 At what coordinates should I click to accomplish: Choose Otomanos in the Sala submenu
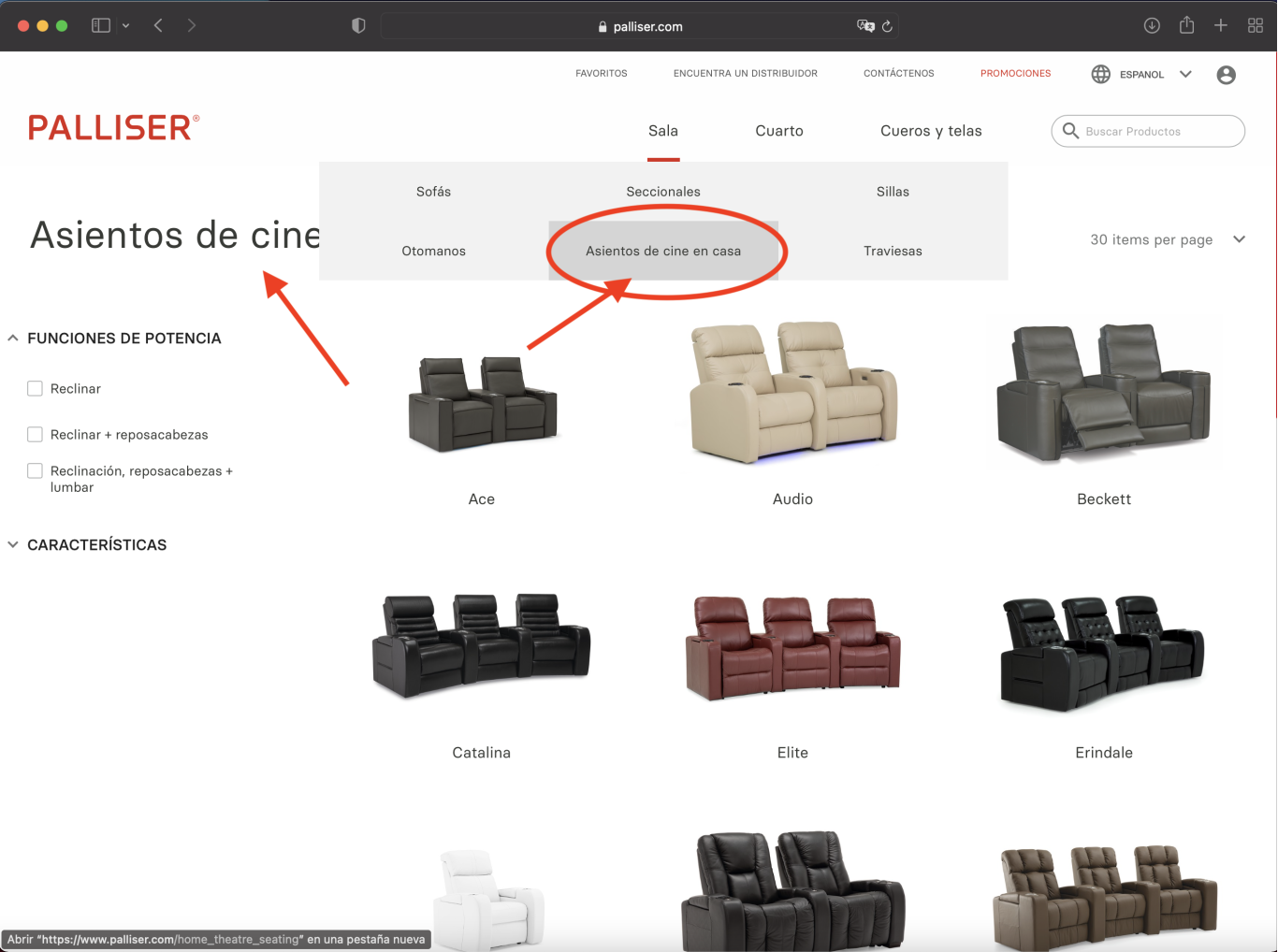434,251
